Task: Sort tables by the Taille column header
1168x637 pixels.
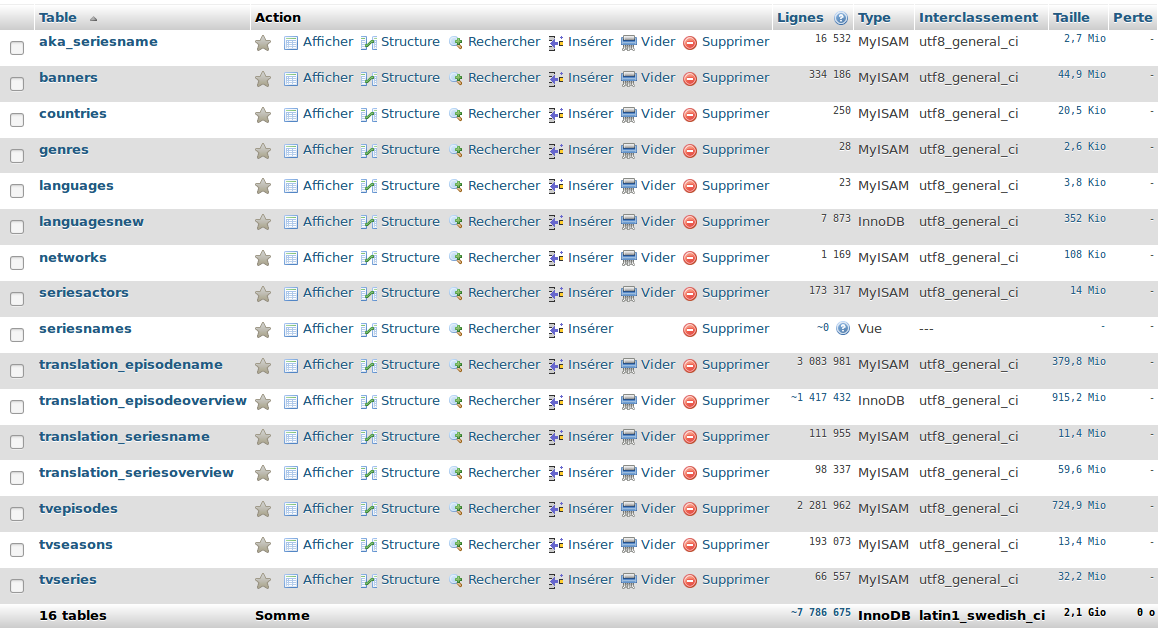Action: (1071, 17)
